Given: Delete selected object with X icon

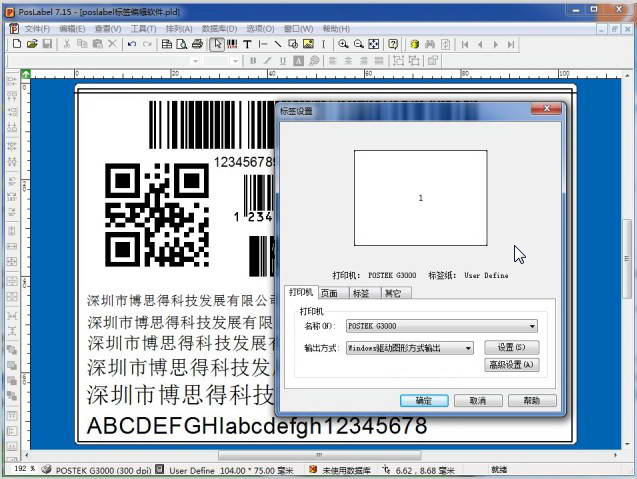Looking at the screenshot, I should 113,44.
